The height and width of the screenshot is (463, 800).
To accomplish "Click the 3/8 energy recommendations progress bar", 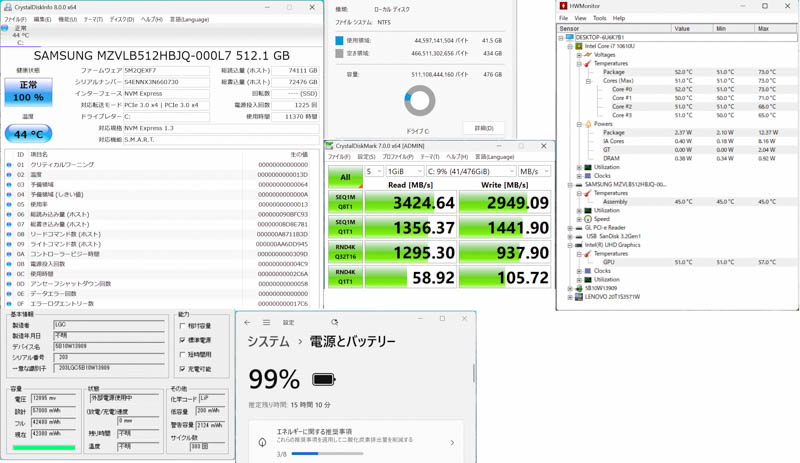I will [328, 453].
